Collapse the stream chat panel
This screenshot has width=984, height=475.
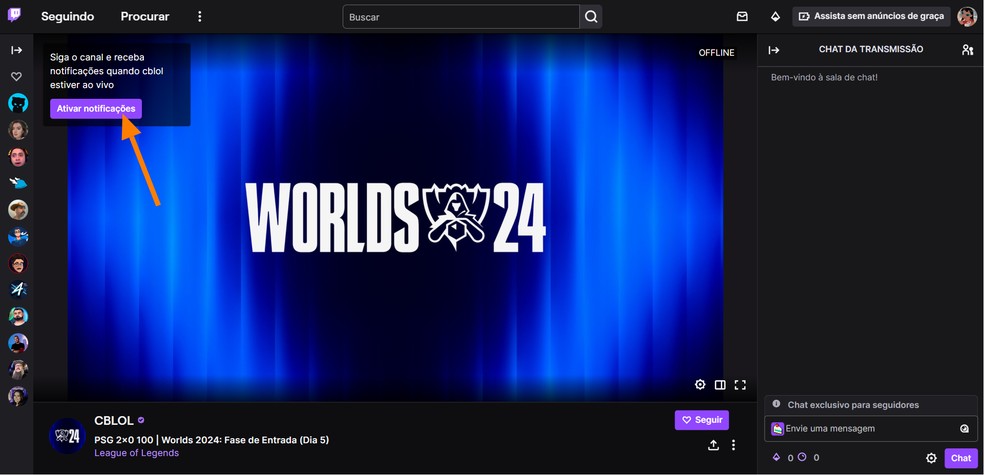point(774,50)
